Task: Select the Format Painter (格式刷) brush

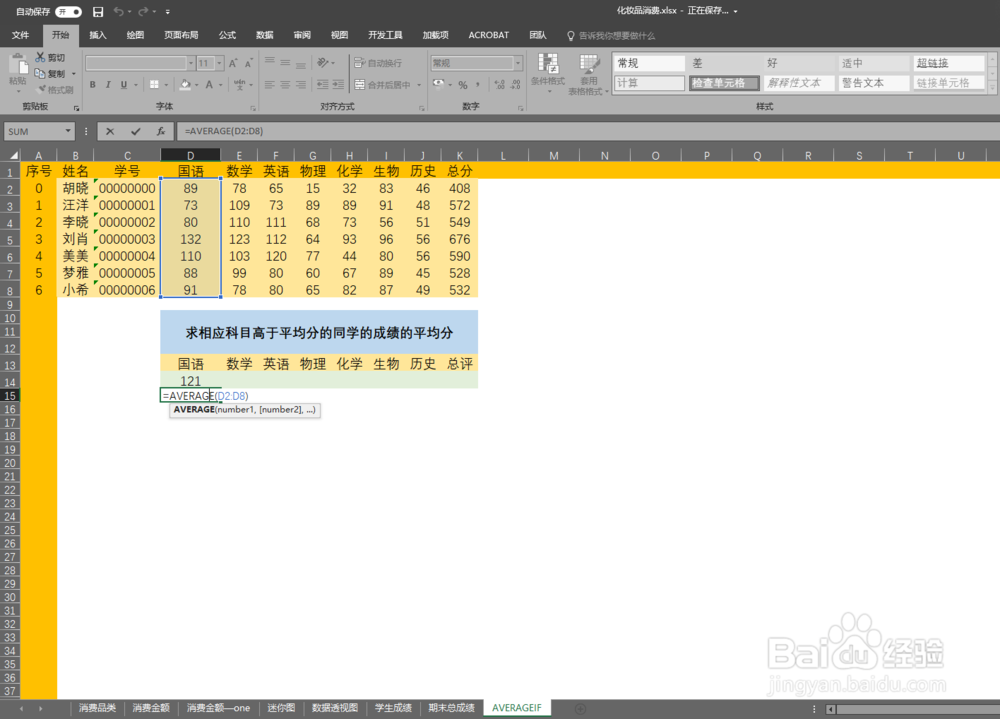Action: (x=42, y=89)
